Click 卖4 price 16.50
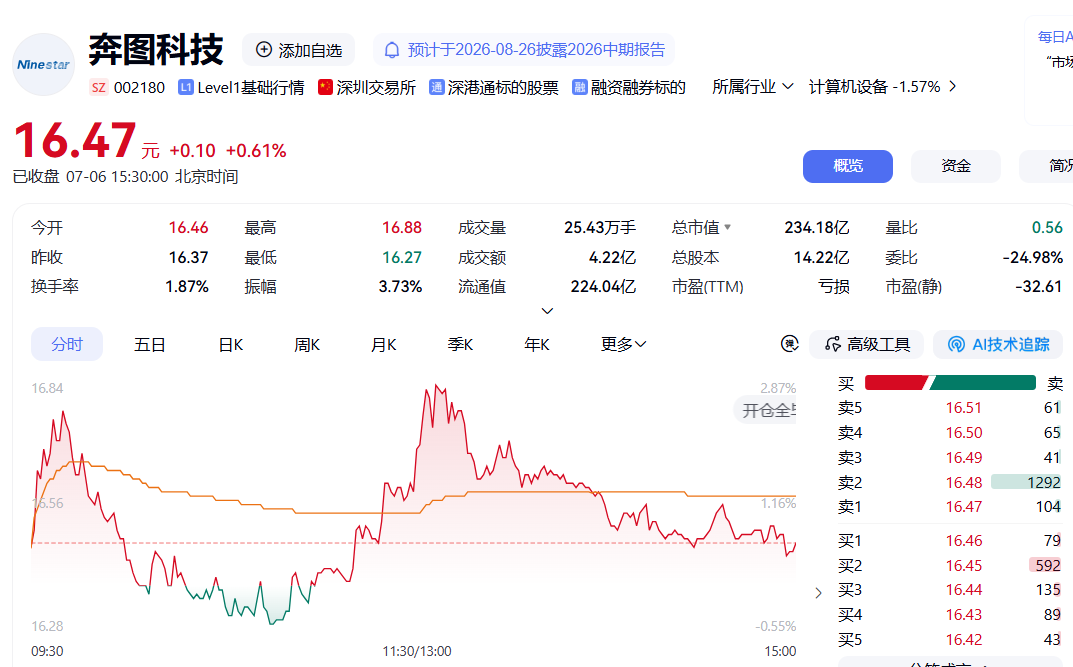1073x667 pixels. coord(964,433)
